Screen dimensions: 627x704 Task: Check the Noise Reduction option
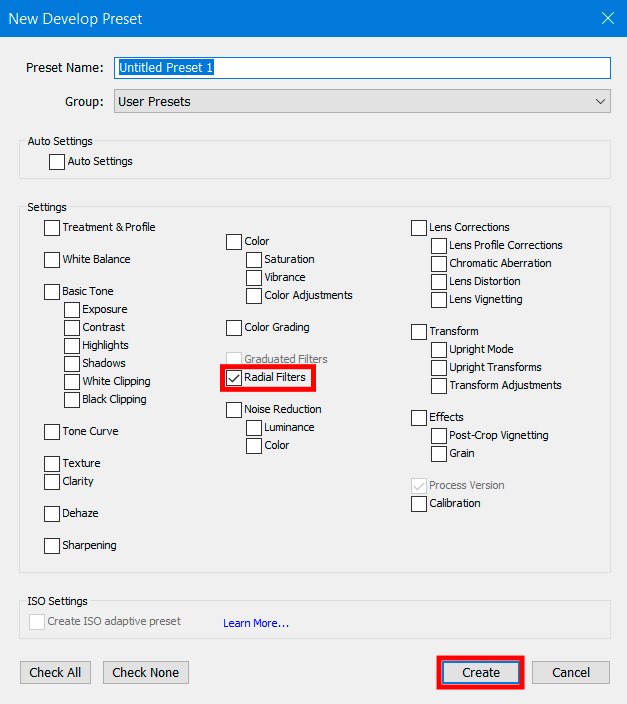[x=234, y=410]
